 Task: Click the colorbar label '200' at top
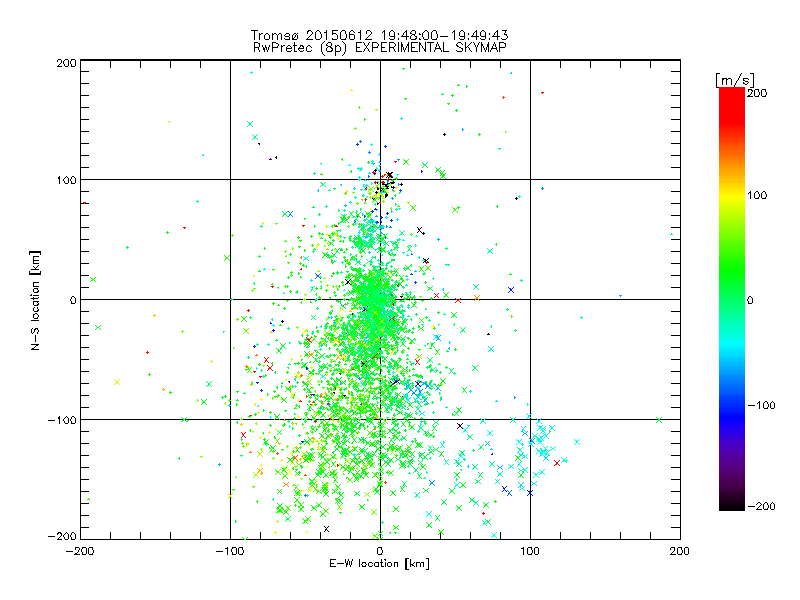(757, 93)
